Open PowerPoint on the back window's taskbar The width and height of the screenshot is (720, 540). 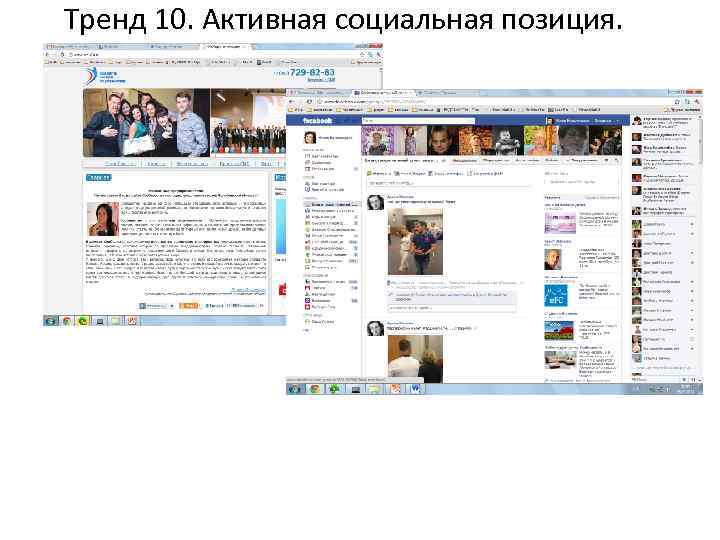pos(132,321)
